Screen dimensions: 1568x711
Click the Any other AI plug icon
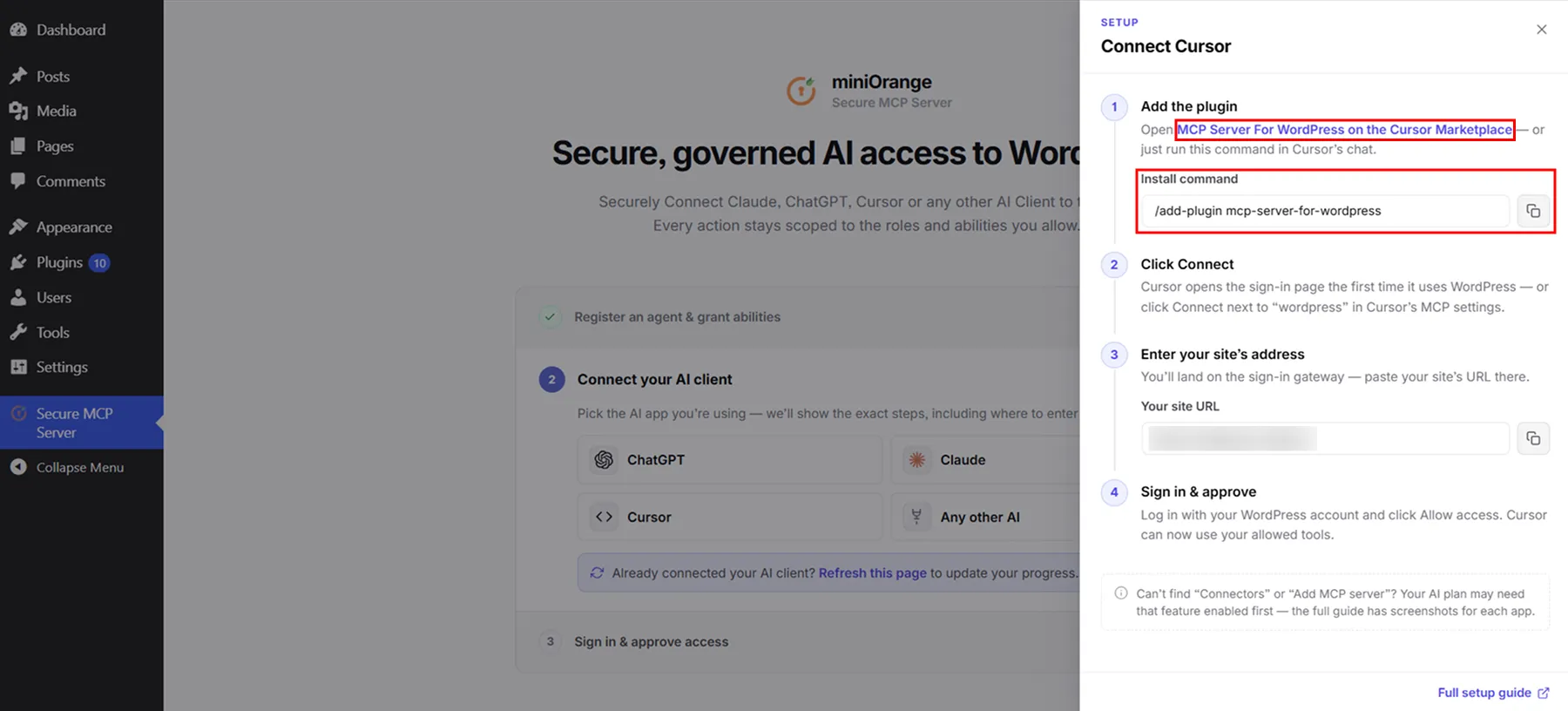(x=916, y=517)
